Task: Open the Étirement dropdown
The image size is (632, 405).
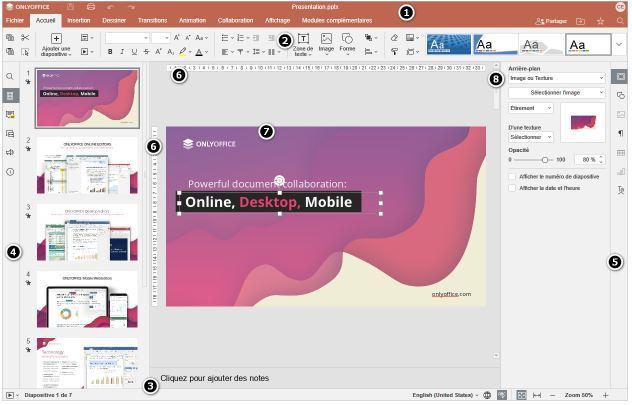Action: point(530,108)
